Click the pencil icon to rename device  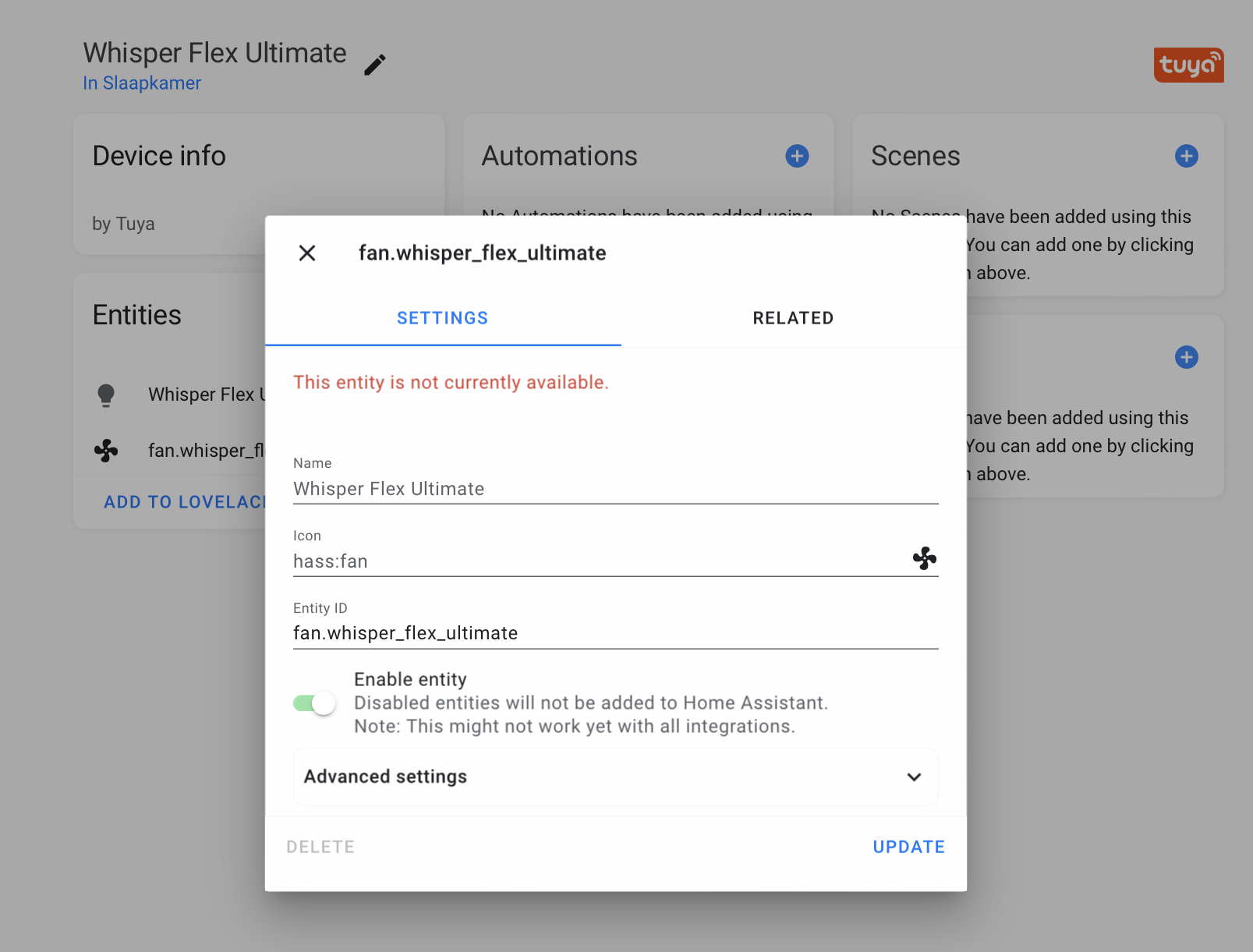pyautogui.click(x=375, y=65)
